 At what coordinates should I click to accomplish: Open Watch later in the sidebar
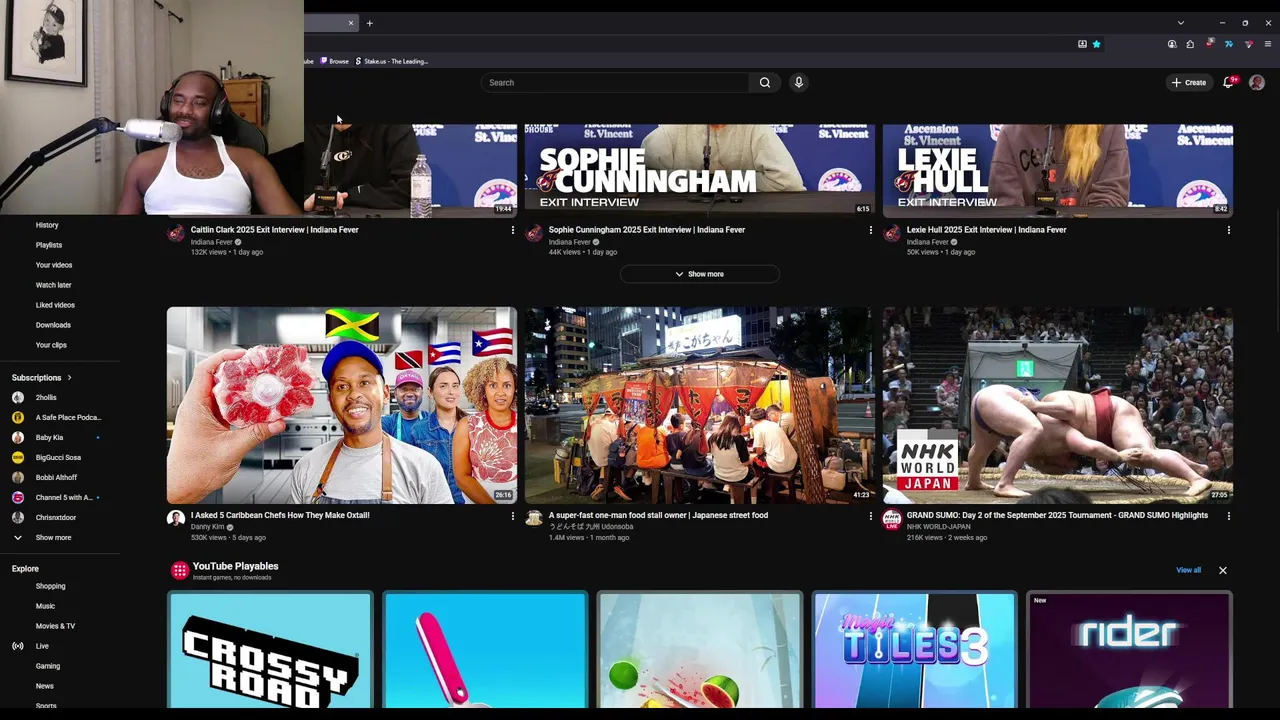tap(54, 285)
